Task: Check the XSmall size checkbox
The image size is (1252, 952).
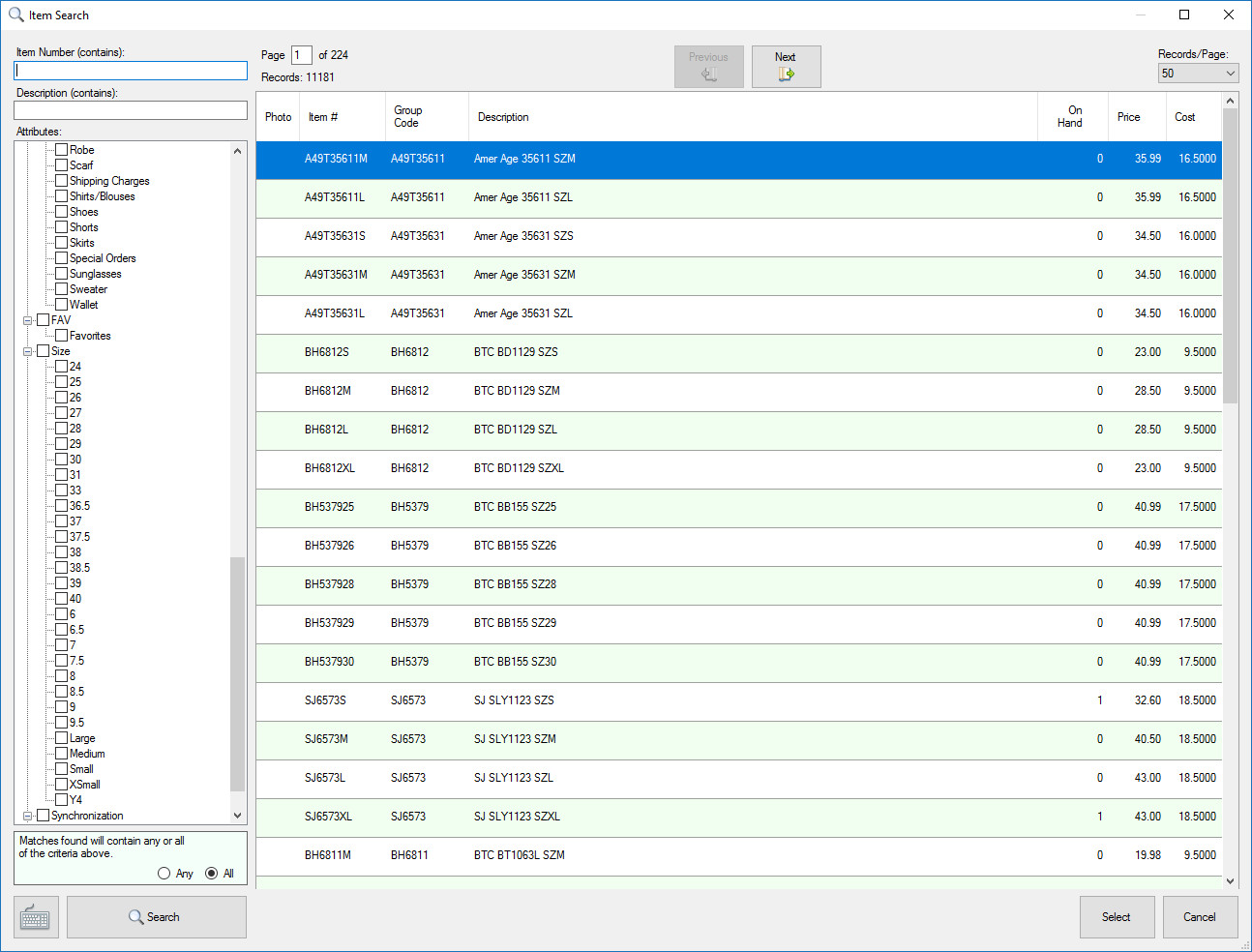Action: coord(61,785)
